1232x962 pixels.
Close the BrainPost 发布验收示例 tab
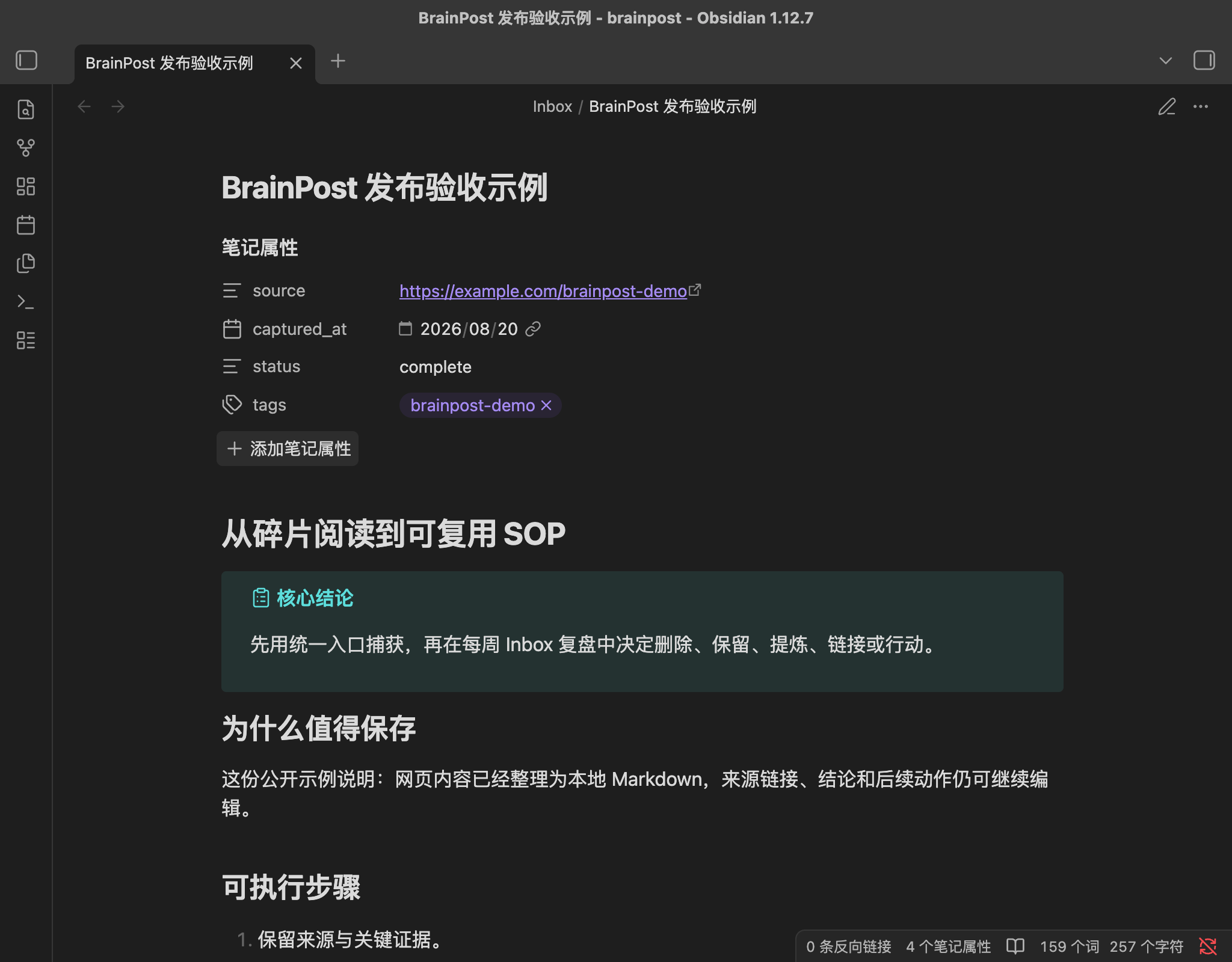(x=296, y=63)
